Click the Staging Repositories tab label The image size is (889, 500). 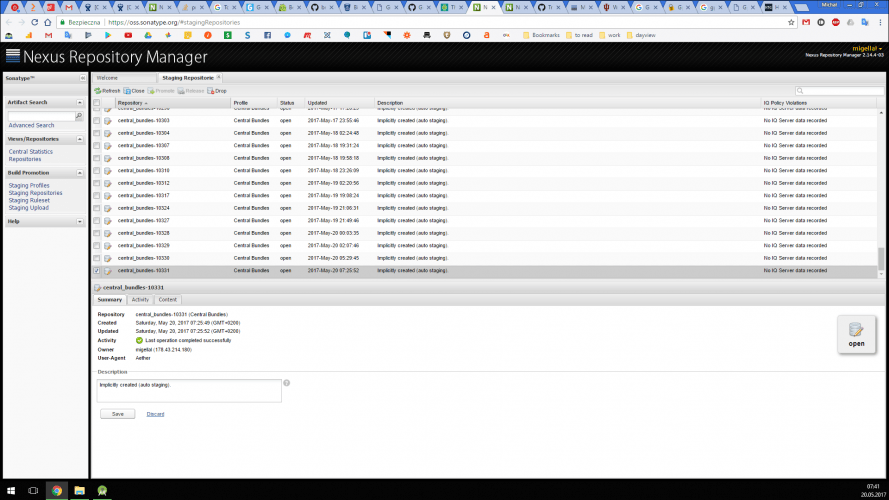[188, 78]
